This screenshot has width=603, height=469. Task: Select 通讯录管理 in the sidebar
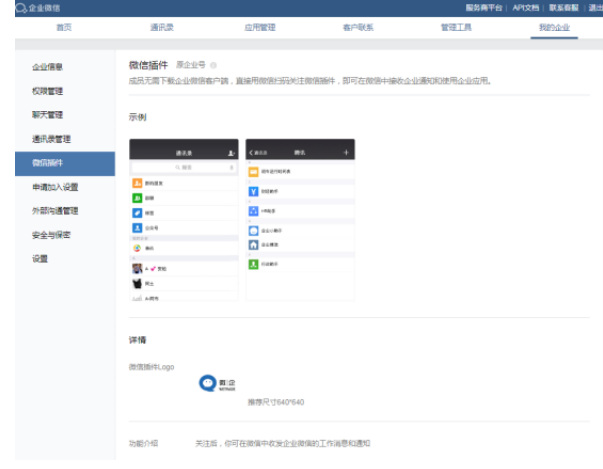click(51, 139)
